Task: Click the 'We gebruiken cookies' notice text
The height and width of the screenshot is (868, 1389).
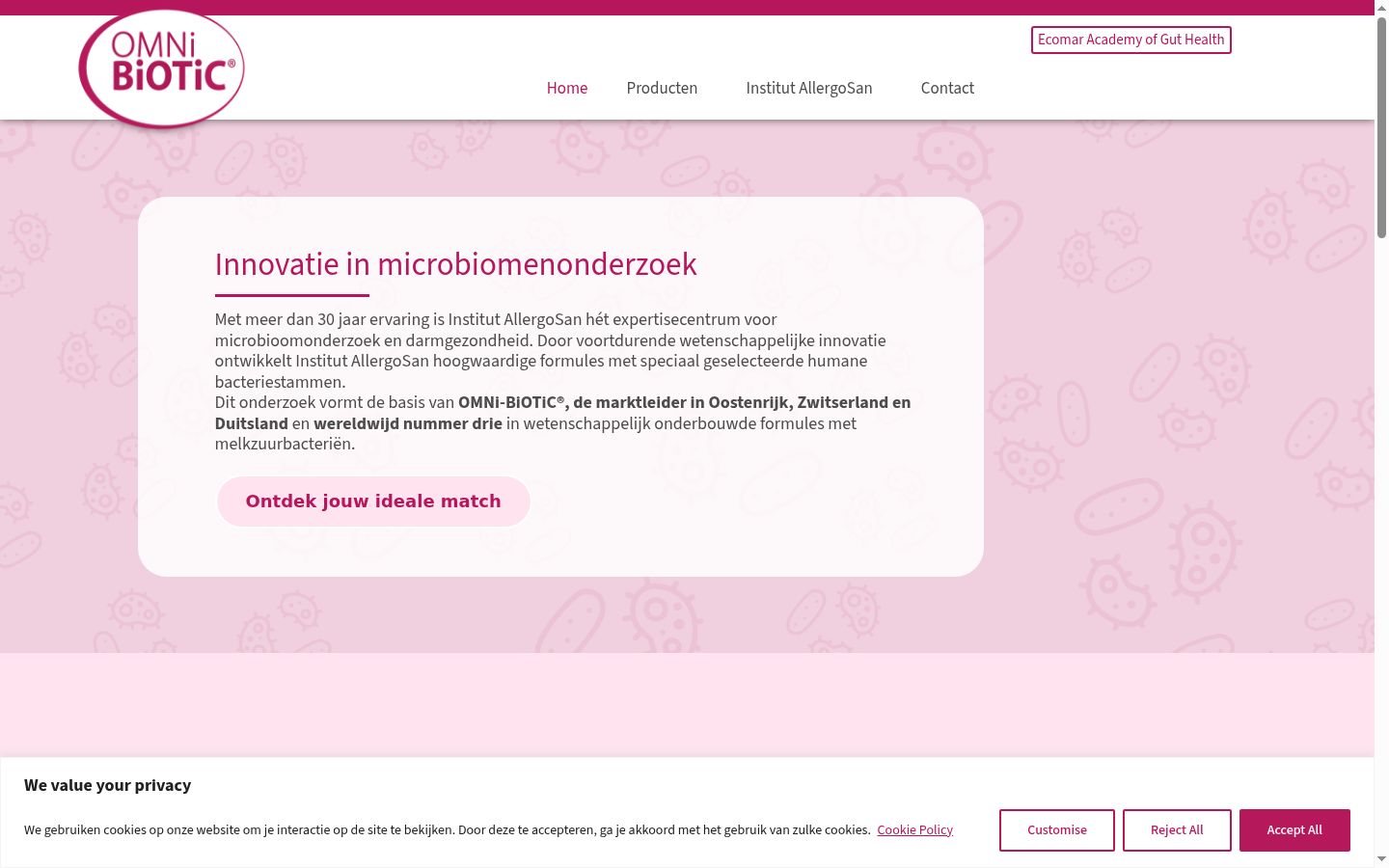Action: tap(448, 829)
